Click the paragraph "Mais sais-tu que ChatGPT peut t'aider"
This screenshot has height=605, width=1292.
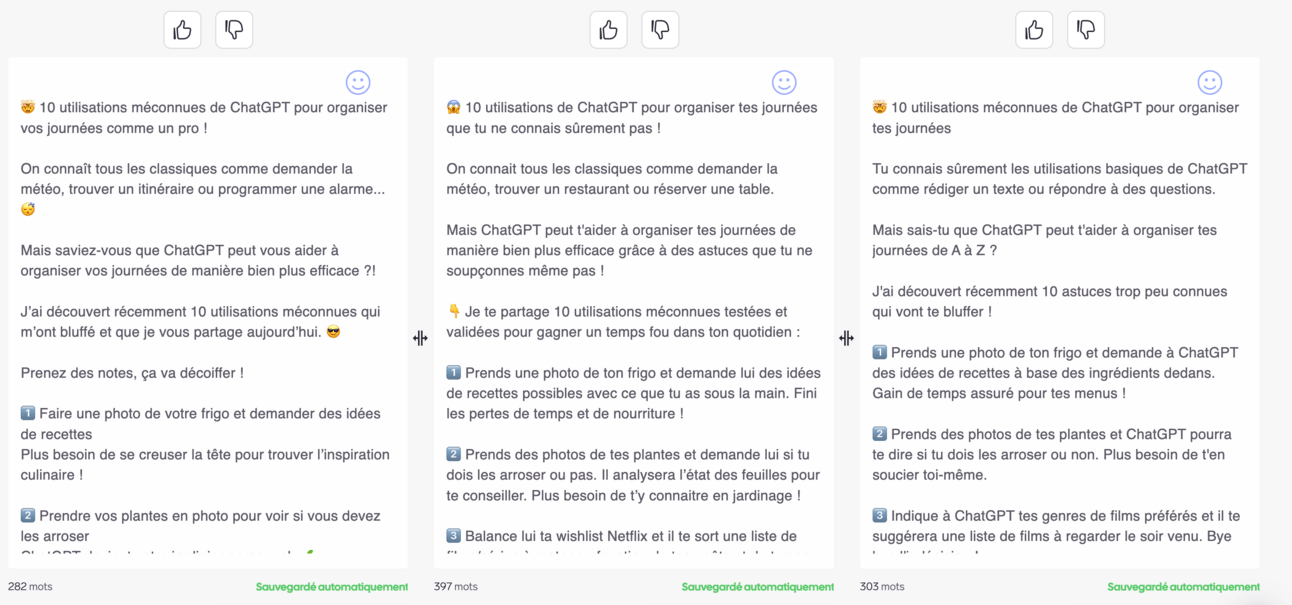tap(1045, 240)
